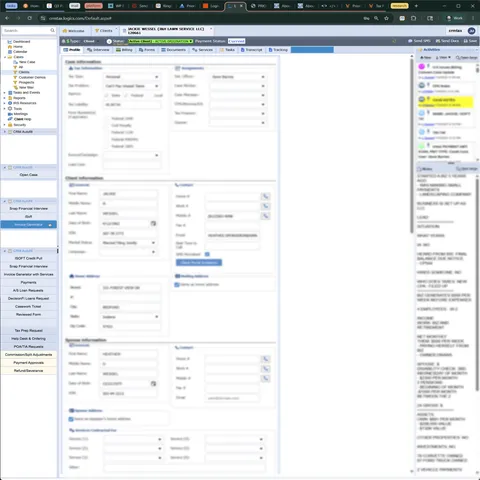
Task: Open the Marital Status dropdown
Action: pyautogui.click(x=129, y=243)
